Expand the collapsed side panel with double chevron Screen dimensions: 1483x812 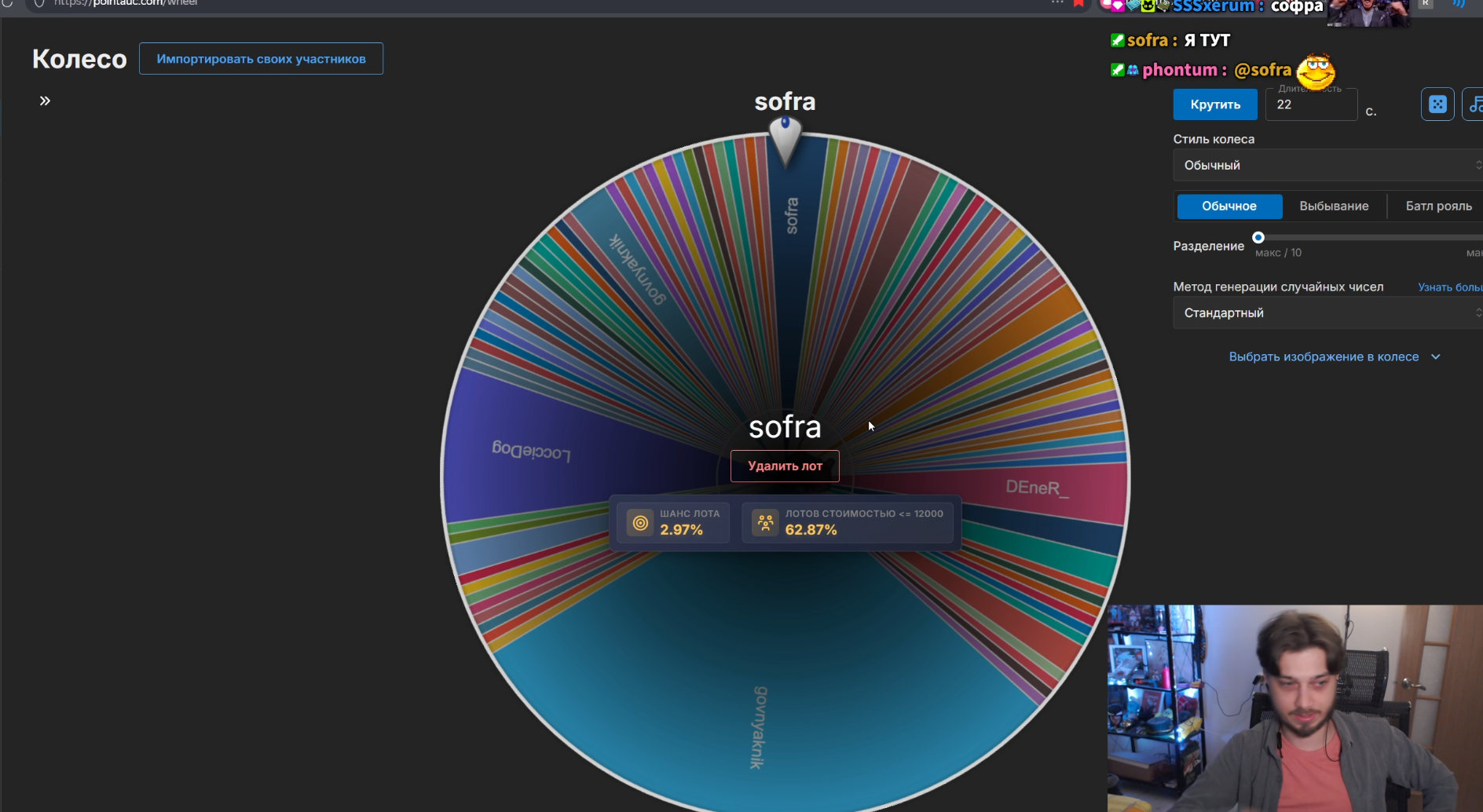pos(45,101)
